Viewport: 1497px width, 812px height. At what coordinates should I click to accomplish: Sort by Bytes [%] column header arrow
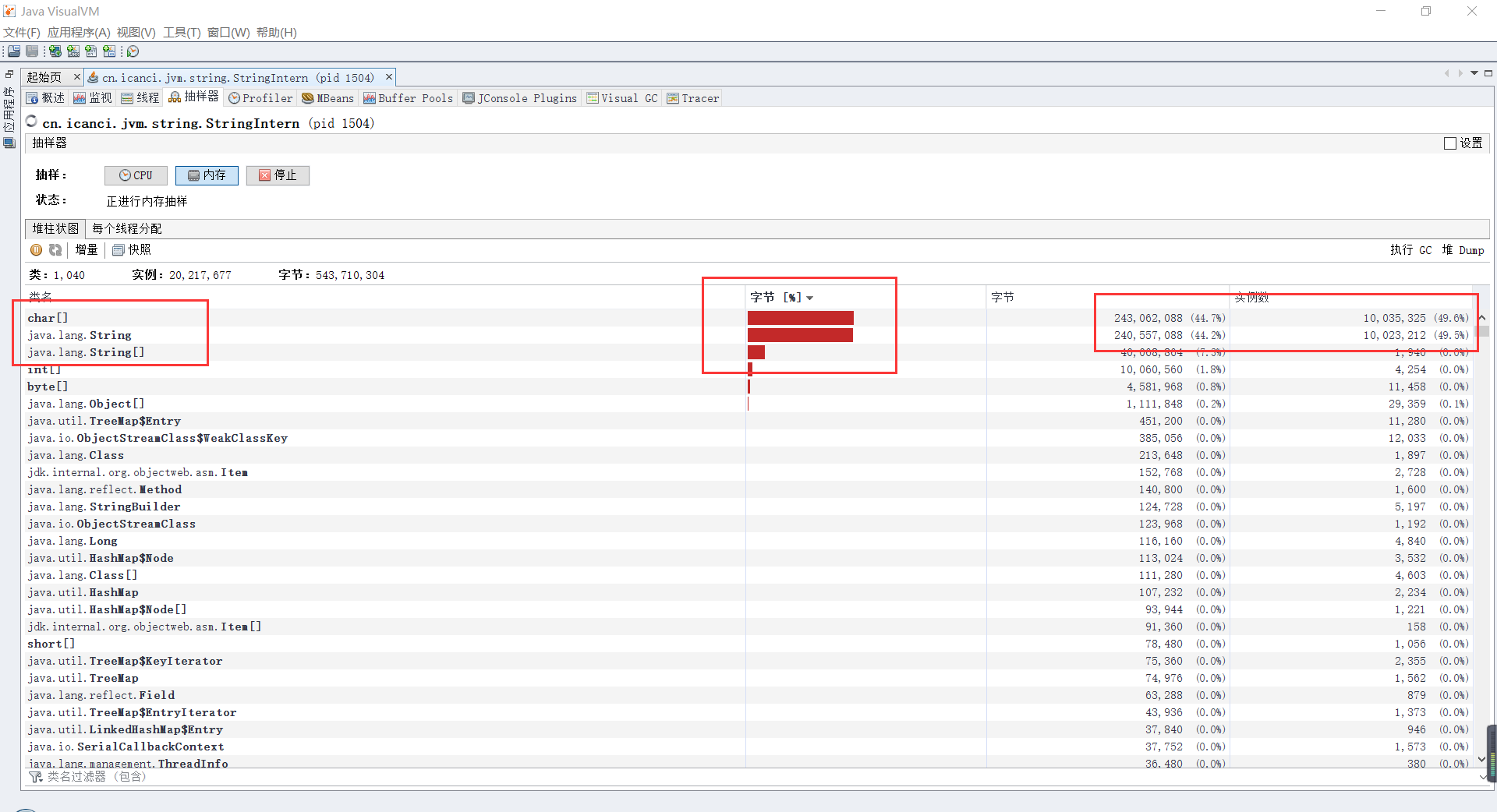(810, 298)
